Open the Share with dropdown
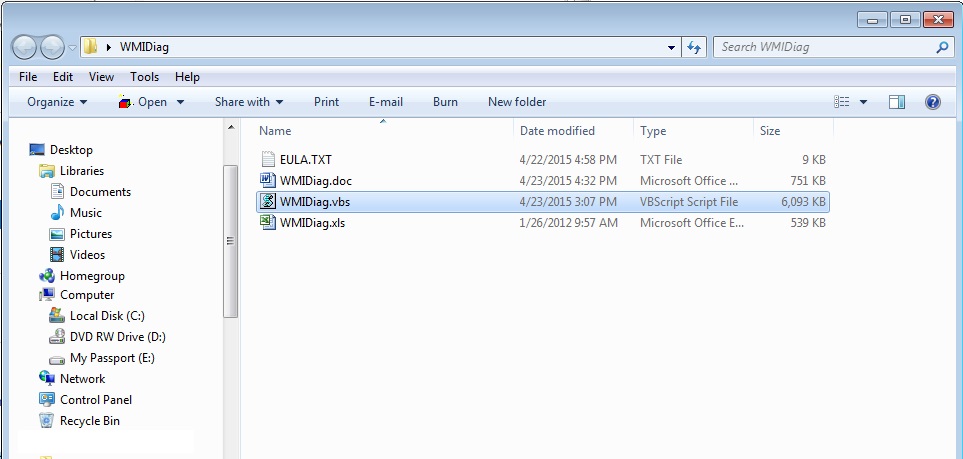This screenshot has height=459, width=963. (x=249, y=102)
